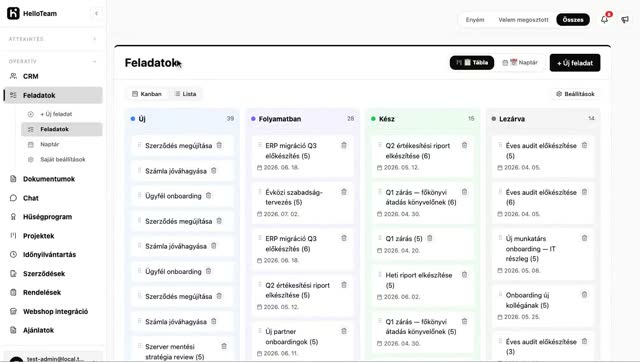This screenshot has width=640, height=362.
Task: Open 'Q1 zárás (5)' task card
Action: (x=423, y=244)
